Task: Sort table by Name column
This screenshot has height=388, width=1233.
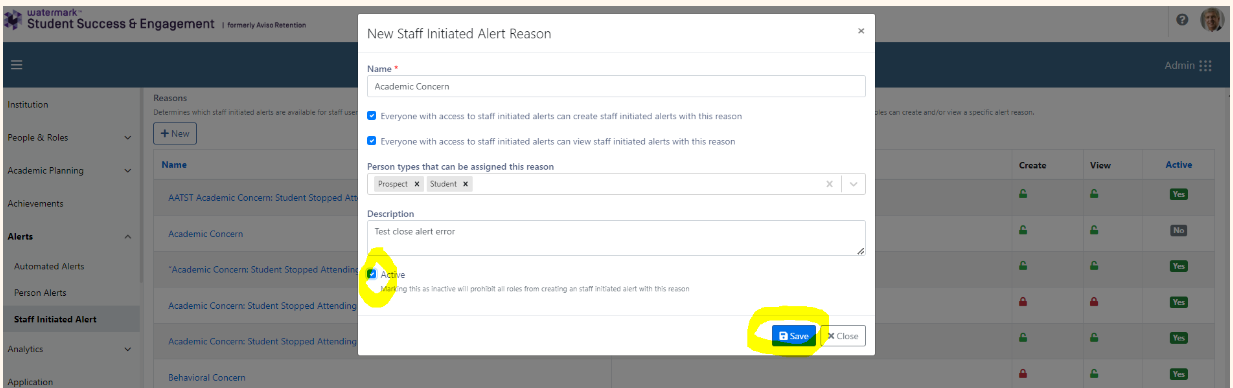Action: tap(174, 165)
